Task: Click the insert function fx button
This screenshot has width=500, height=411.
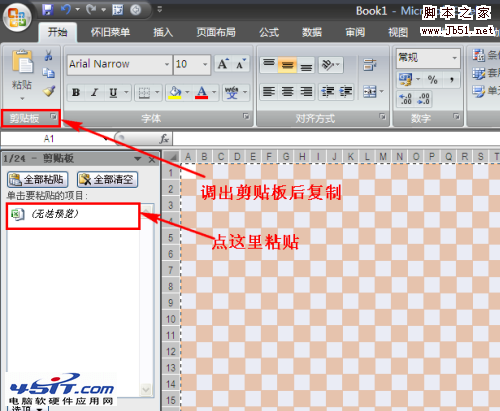Action: coord(164,139)
